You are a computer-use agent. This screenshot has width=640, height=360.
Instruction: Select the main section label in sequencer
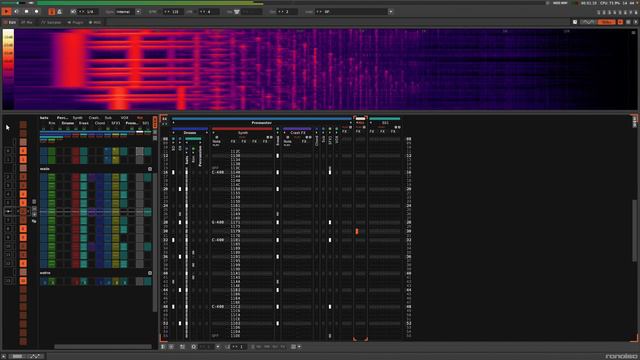pyautogui.click(x=44, y=169)
